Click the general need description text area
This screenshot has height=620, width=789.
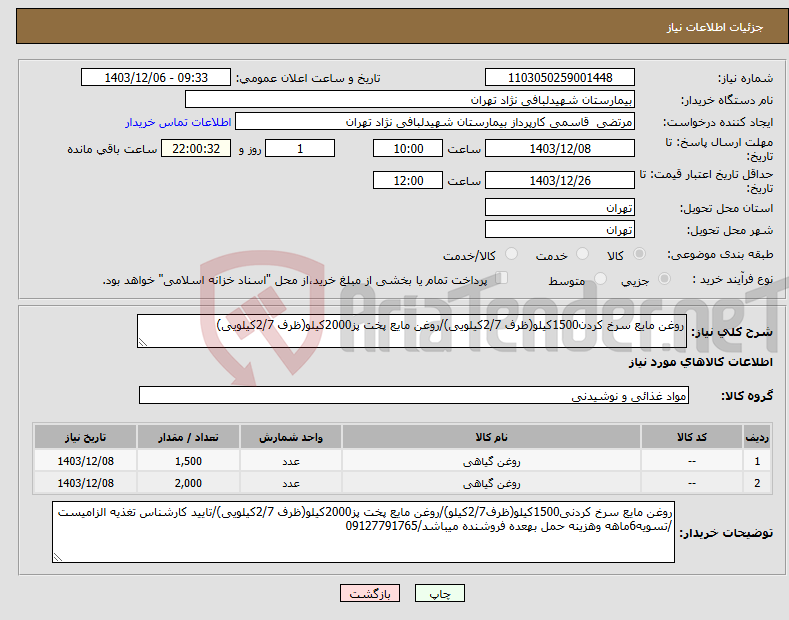pos(412,331)
